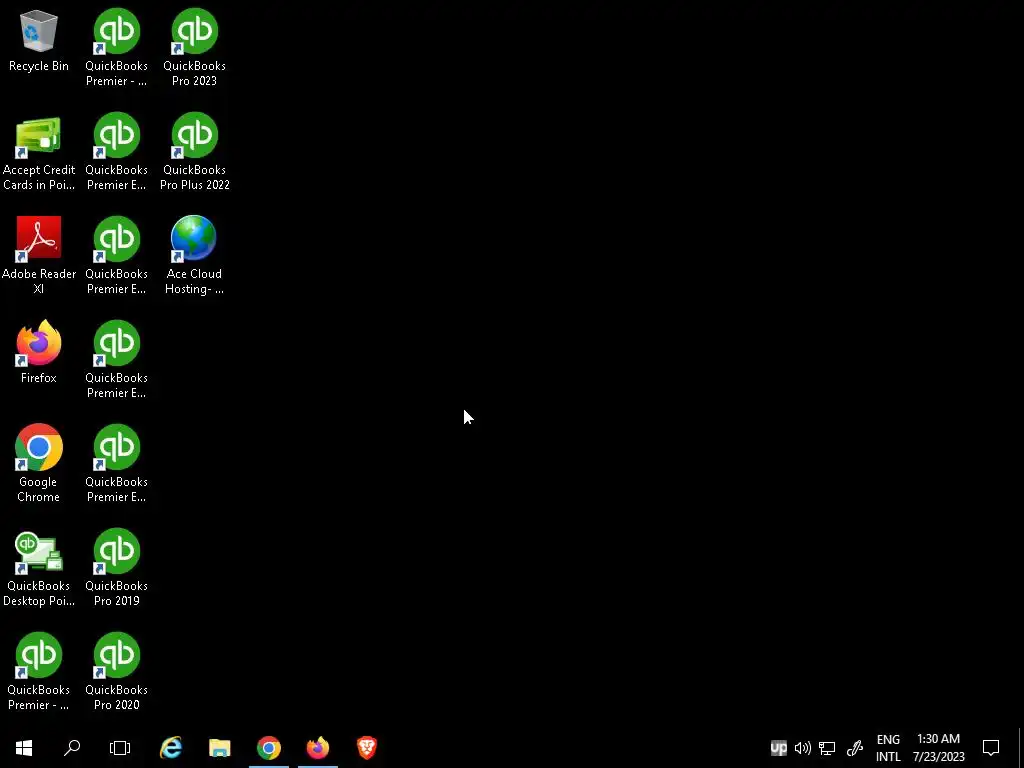The height and width of the screenshot is (768, 1024).
Task: Select the Adobe Reader XI shortcut
Action: point(39,255)
